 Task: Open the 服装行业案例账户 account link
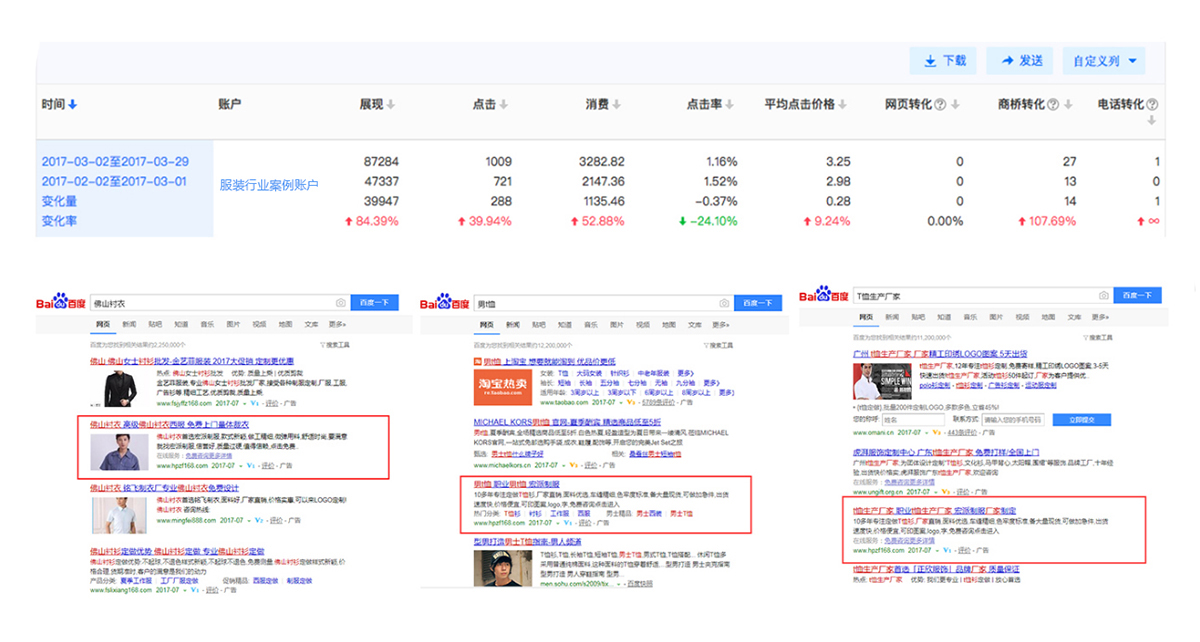pos(269,185)
